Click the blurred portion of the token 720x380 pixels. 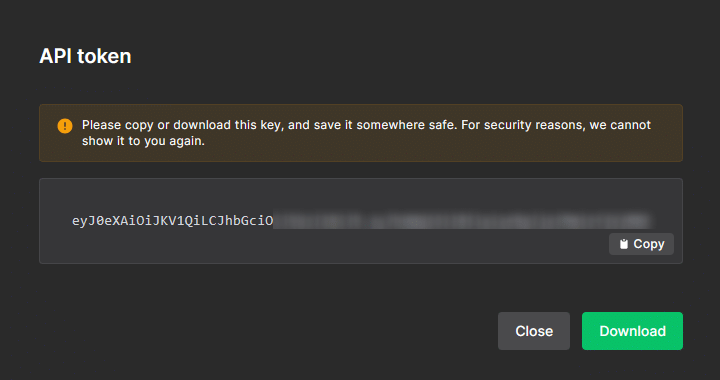pos(461,221)
